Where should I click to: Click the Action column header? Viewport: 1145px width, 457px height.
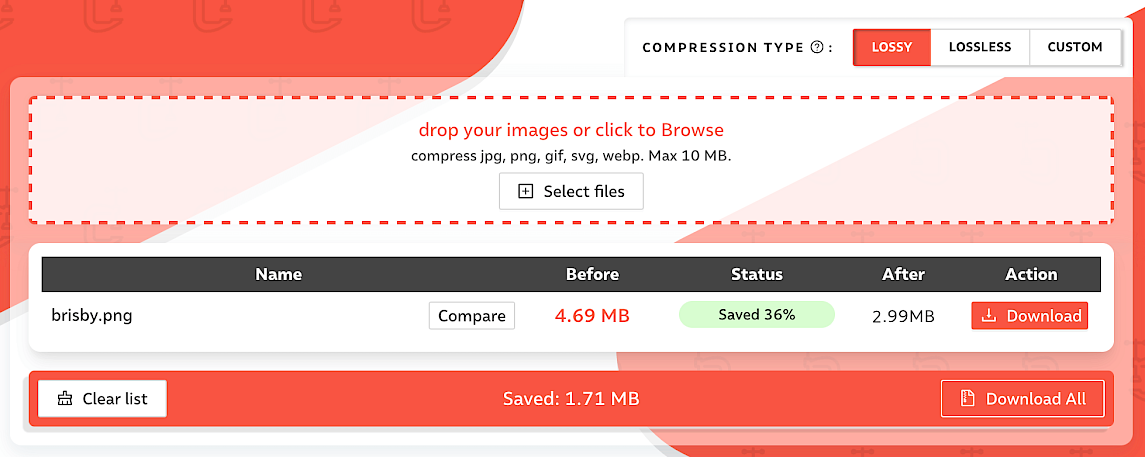pos(1031,274)
